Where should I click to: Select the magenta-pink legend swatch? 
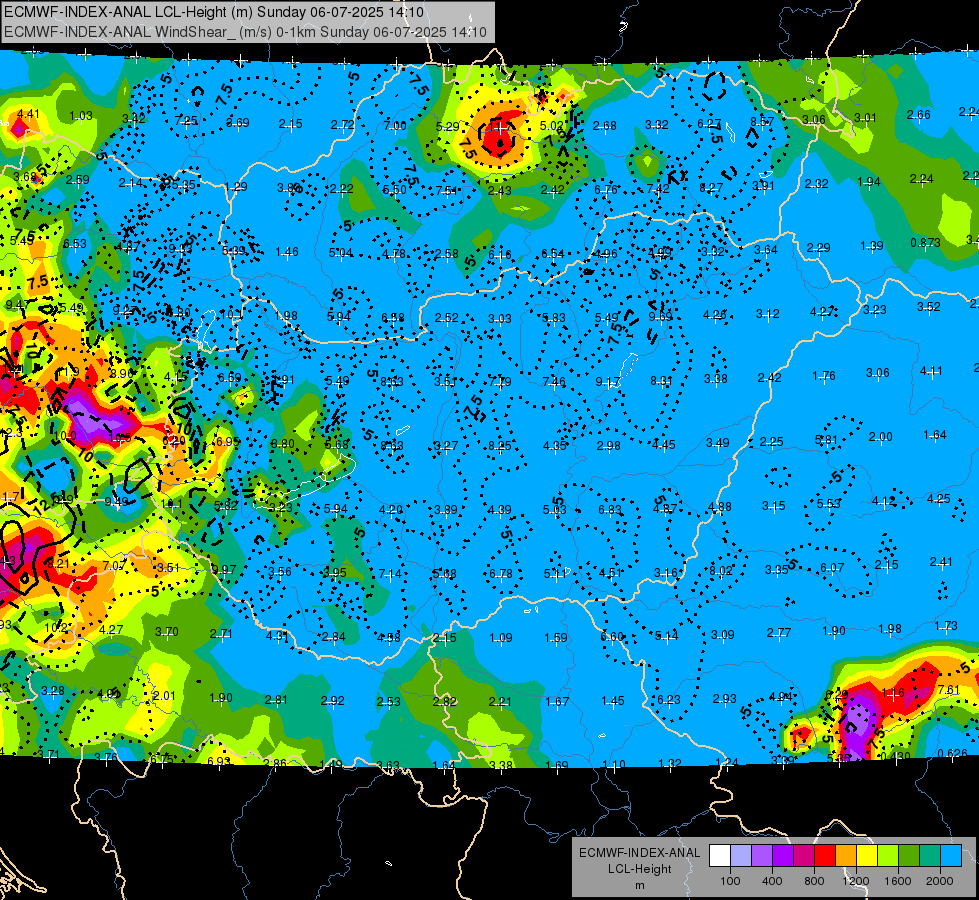point(804,856)
